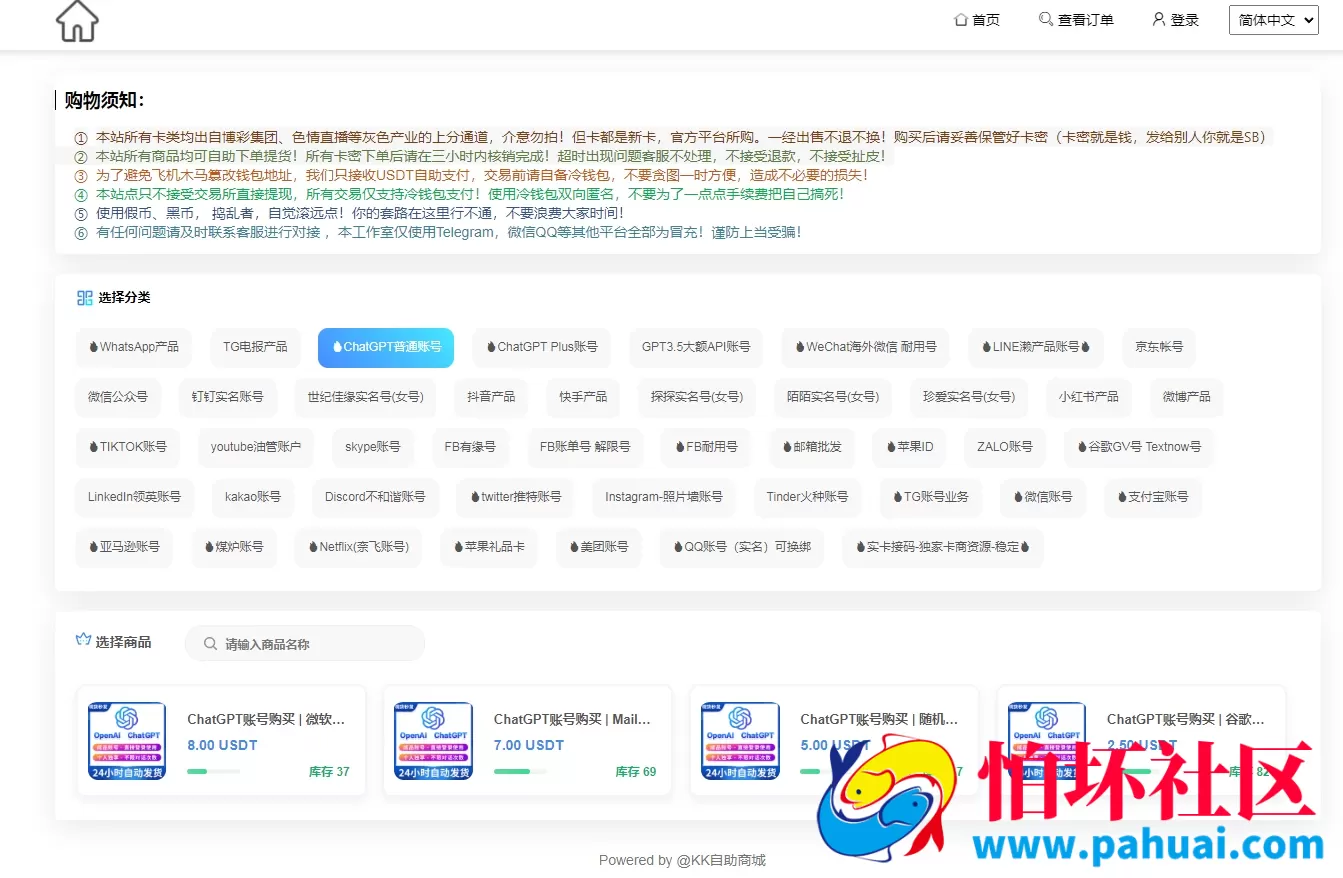The width and height of the screenshot is (1343, 878).
Task: Select the WhatsApp产品 category
Action: (134, 347)
